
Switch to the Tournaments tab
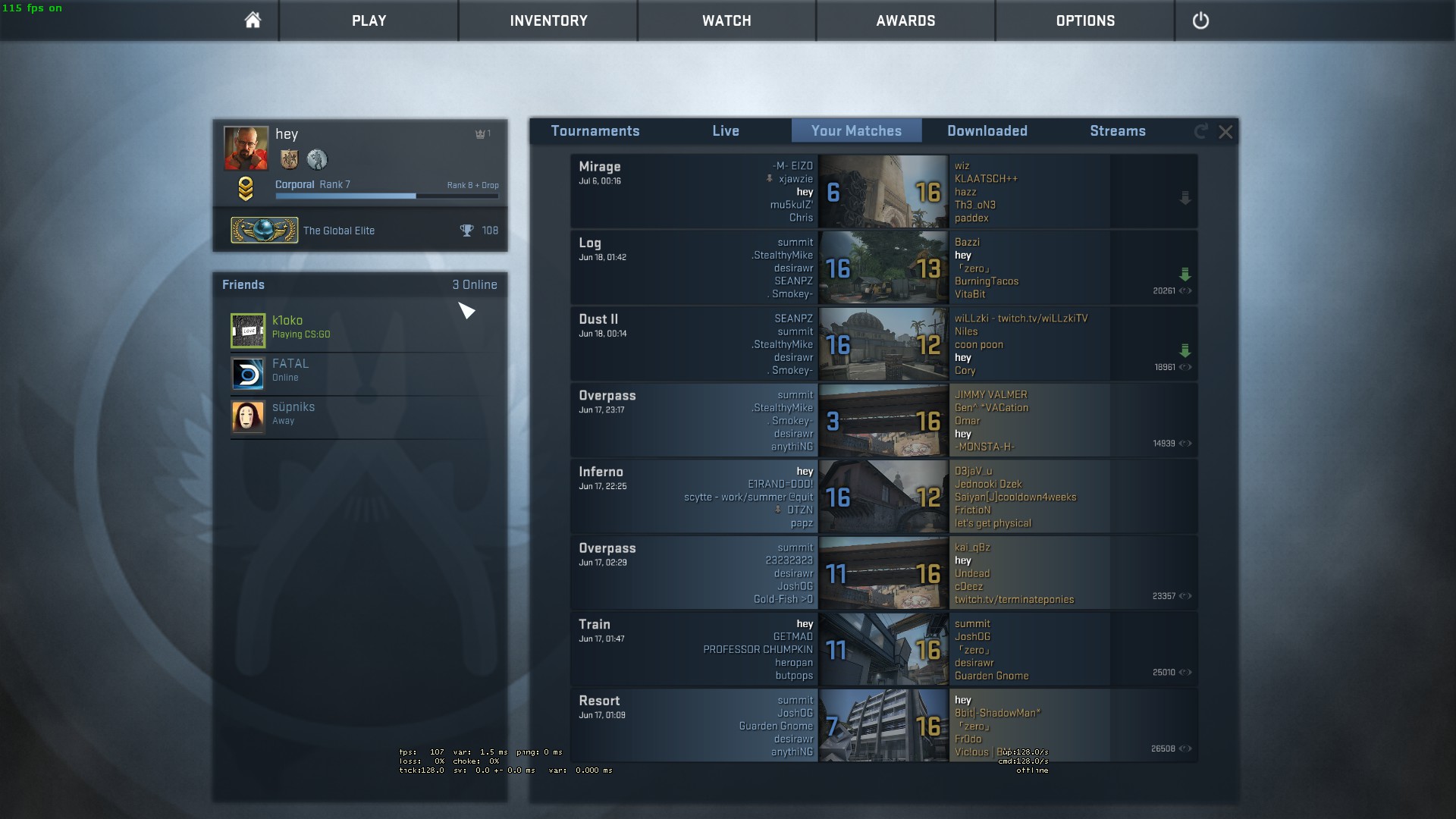(x=595, y=131)
